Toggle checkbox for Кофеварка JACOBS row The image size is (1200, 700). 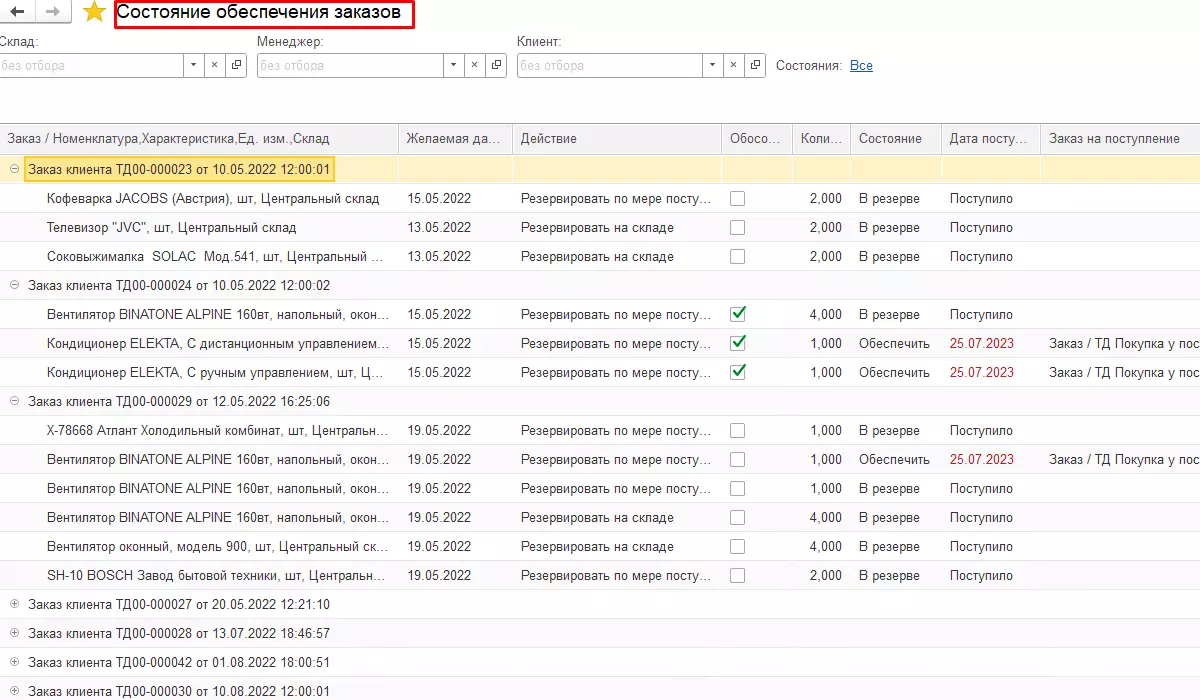coord(738,199)
